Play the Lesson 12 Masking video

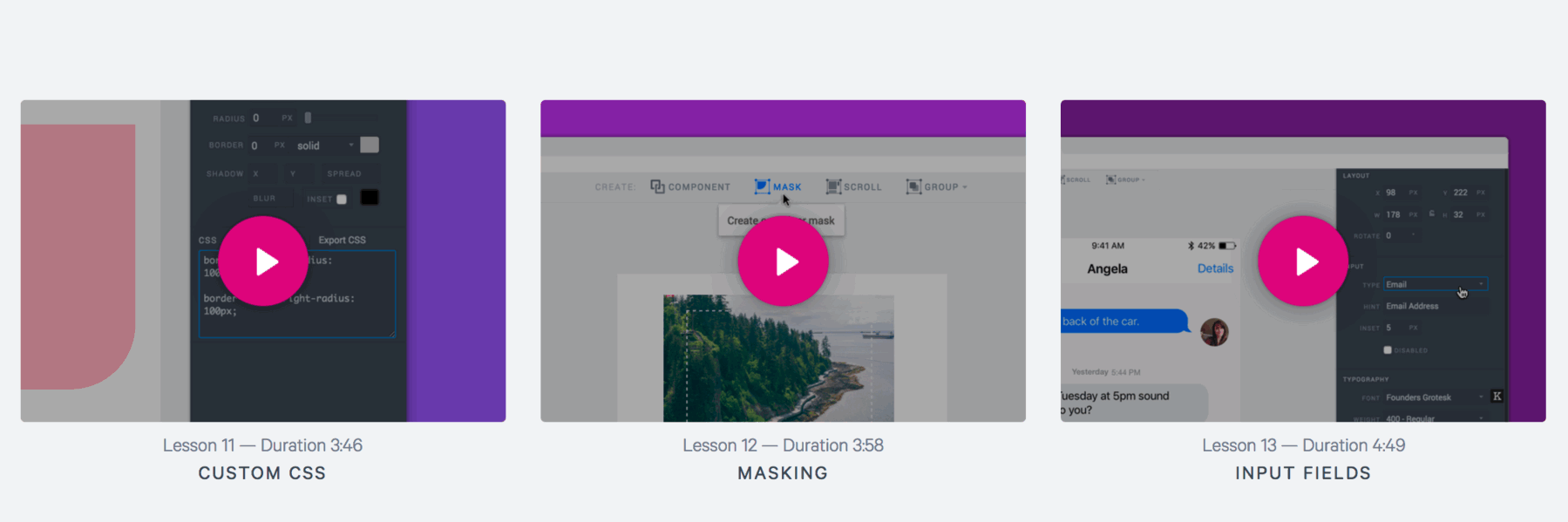(783, 261)
